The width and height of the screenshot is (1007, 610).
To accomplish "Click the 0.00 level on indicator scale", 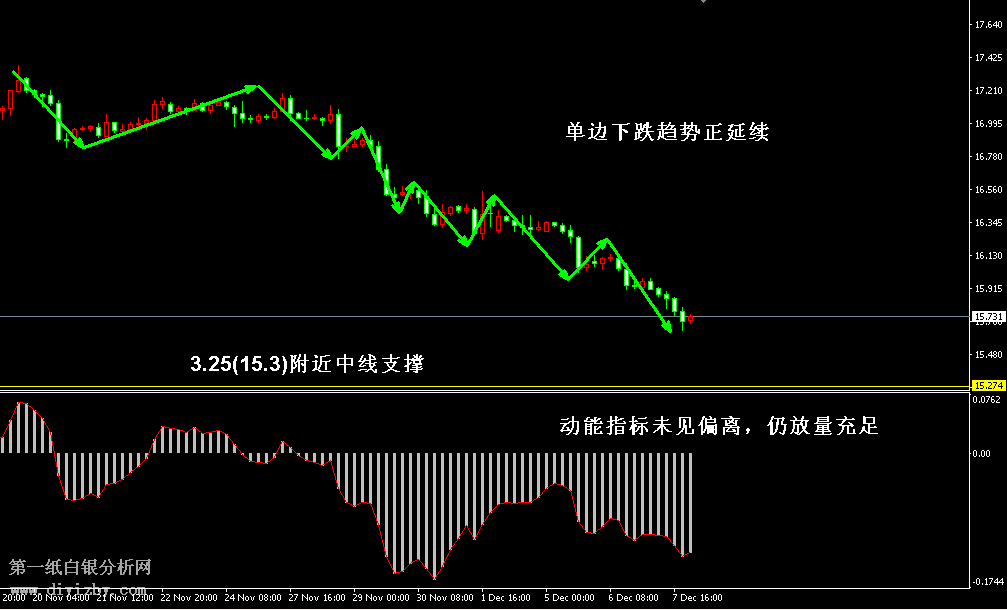I will (980, 453).
